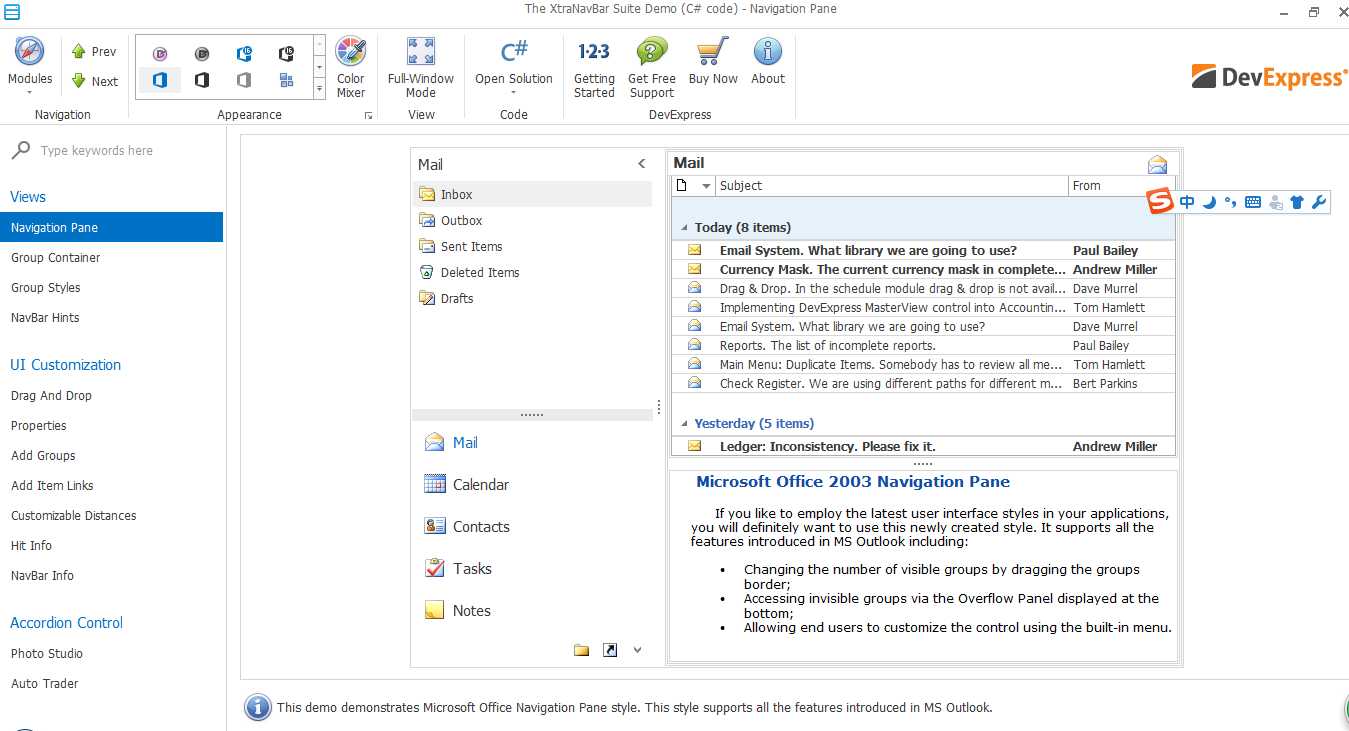Open the Photo Studio demo

point(47,654)
